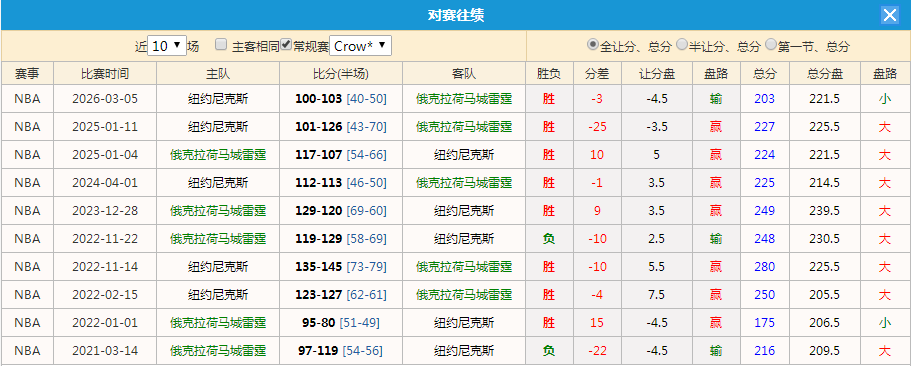Uncheck the 常规赛 checkbox
This screenshot has width=911, height=366.
pyautogui.click(x=286, y=45)
